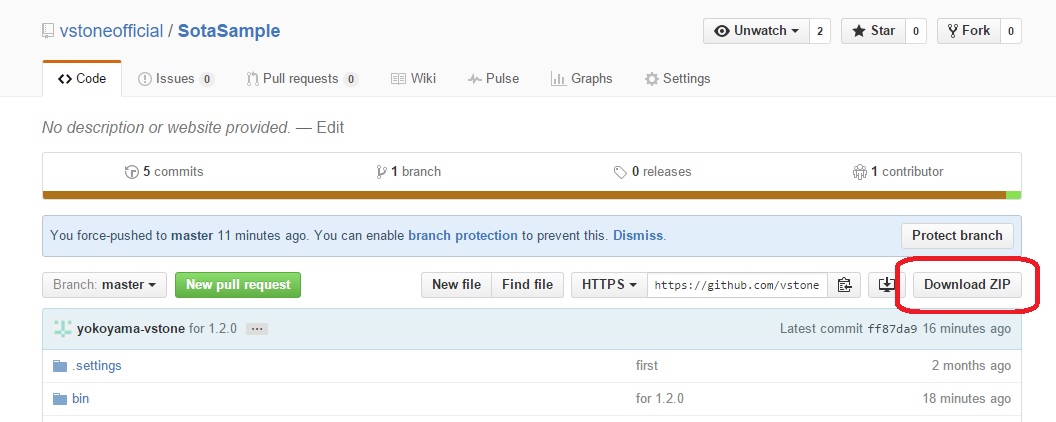Copy clone URL with clipboard icon

tap(844, 285)
